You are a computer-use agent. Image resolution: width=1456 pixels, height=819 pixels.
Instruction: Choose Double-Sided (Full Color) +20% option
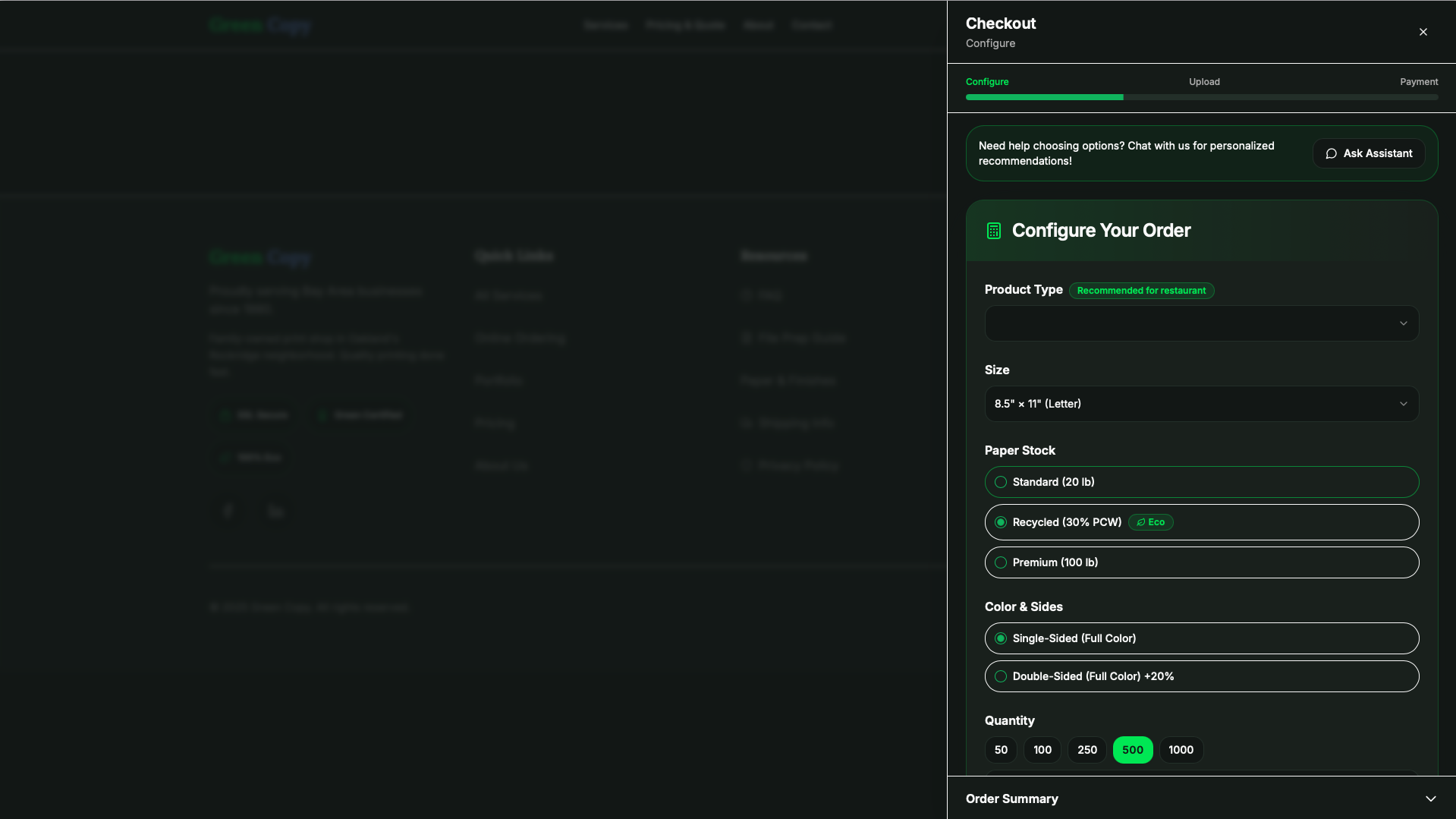pos(1201,676)
